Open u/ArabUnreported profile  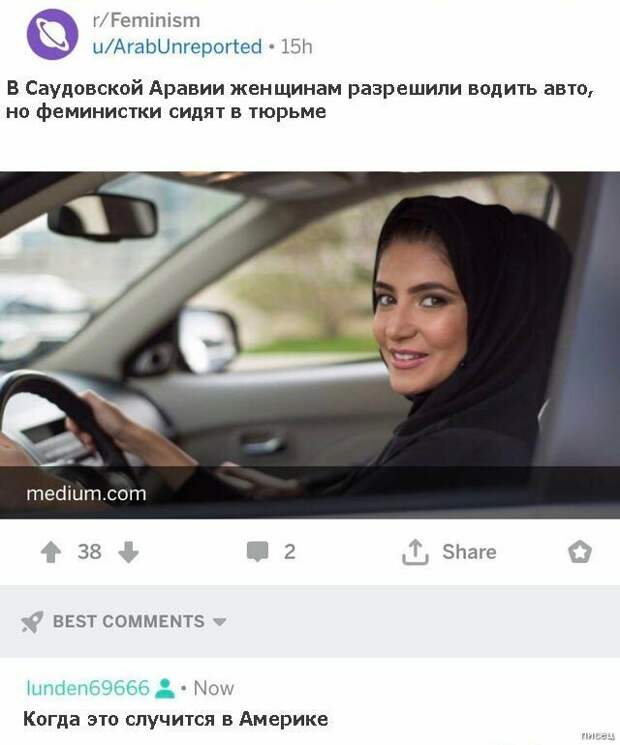177,47
